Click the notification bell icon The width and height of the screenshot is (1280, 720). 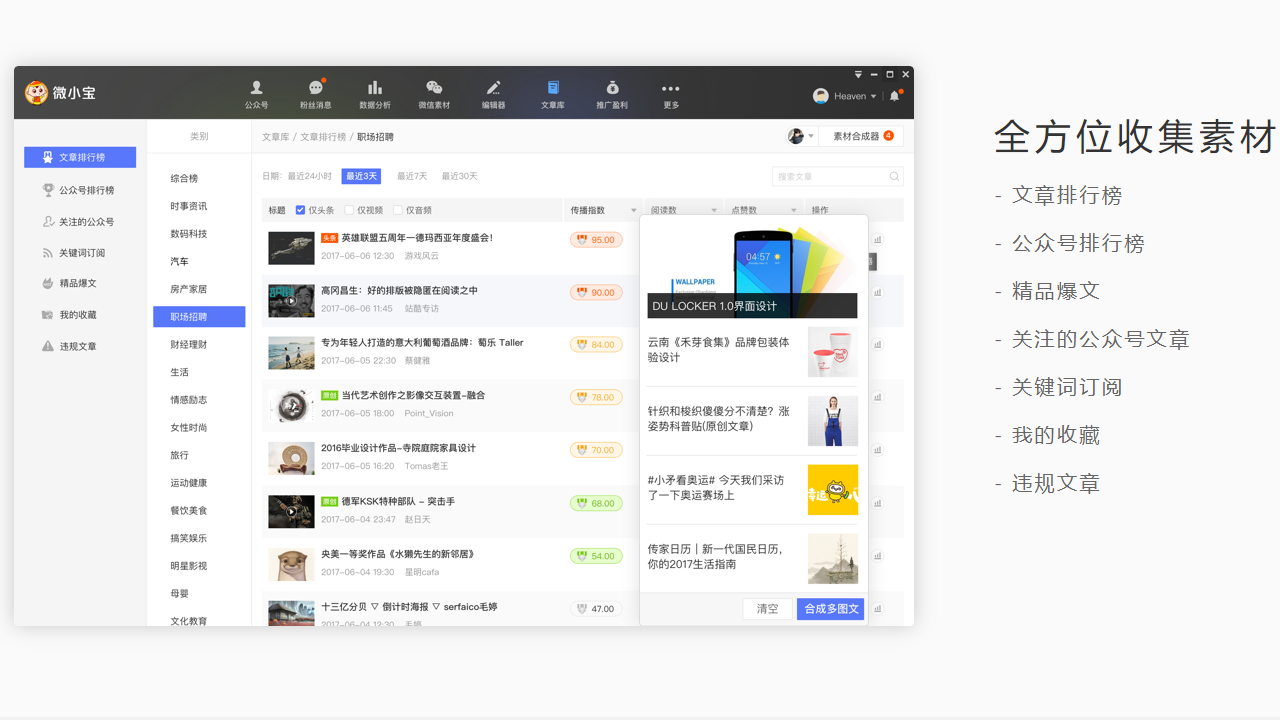click(895, 95)
